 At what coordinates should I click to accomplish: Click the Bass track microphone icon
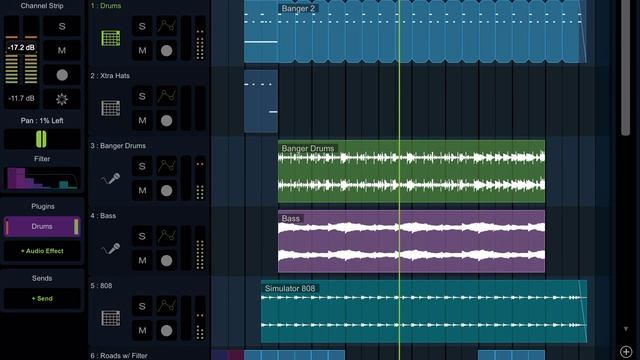coord(111,249)
